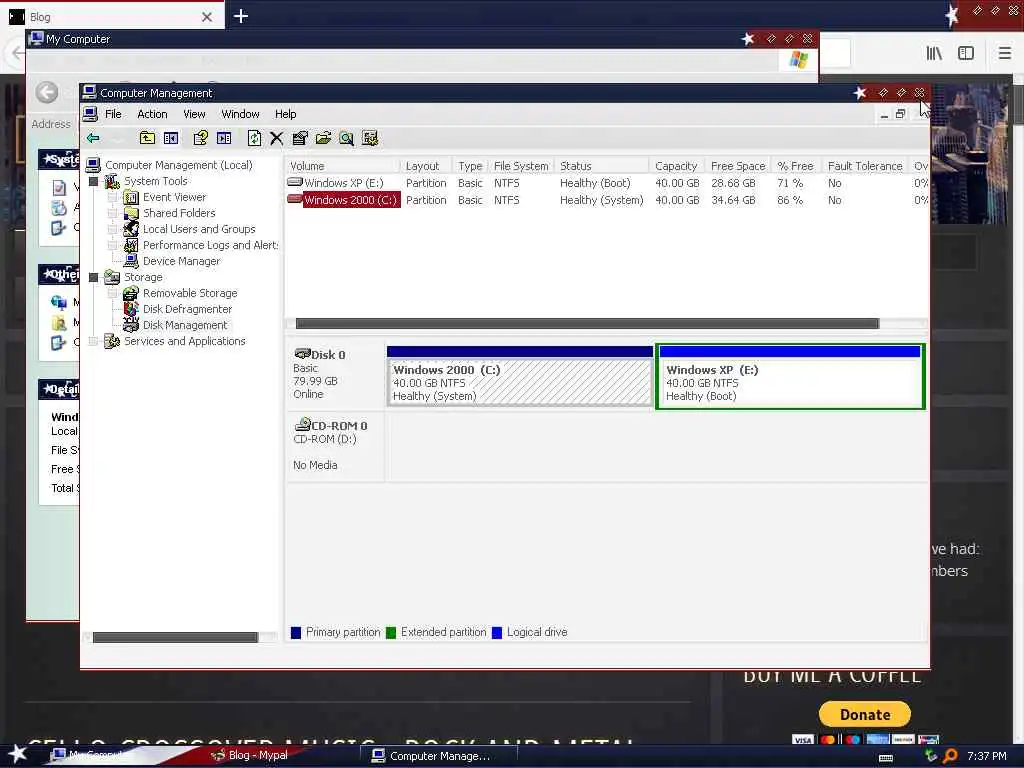Click the Device Manager tree icon
The image size is (1024, 768).
[x=131, y=261]
